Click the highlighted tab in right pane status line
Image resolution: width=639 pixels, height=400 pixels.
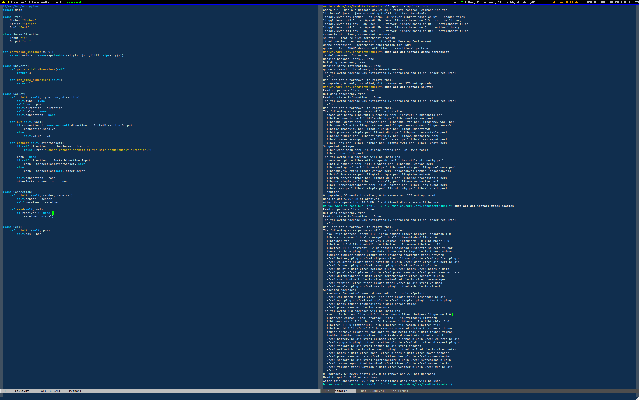pyautogui.click(x=339, y=390)
